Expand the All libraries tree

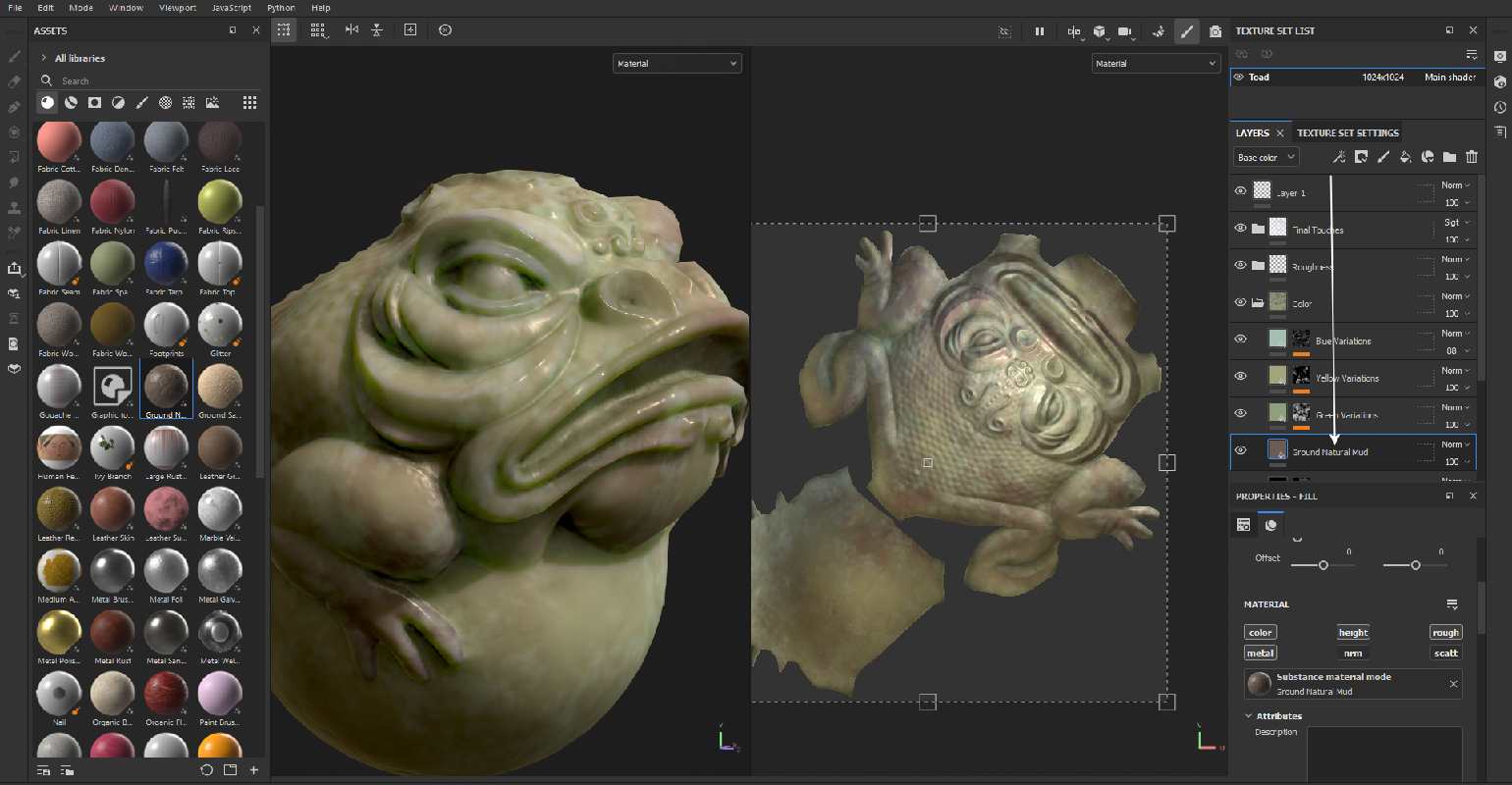tap(44, 58)
